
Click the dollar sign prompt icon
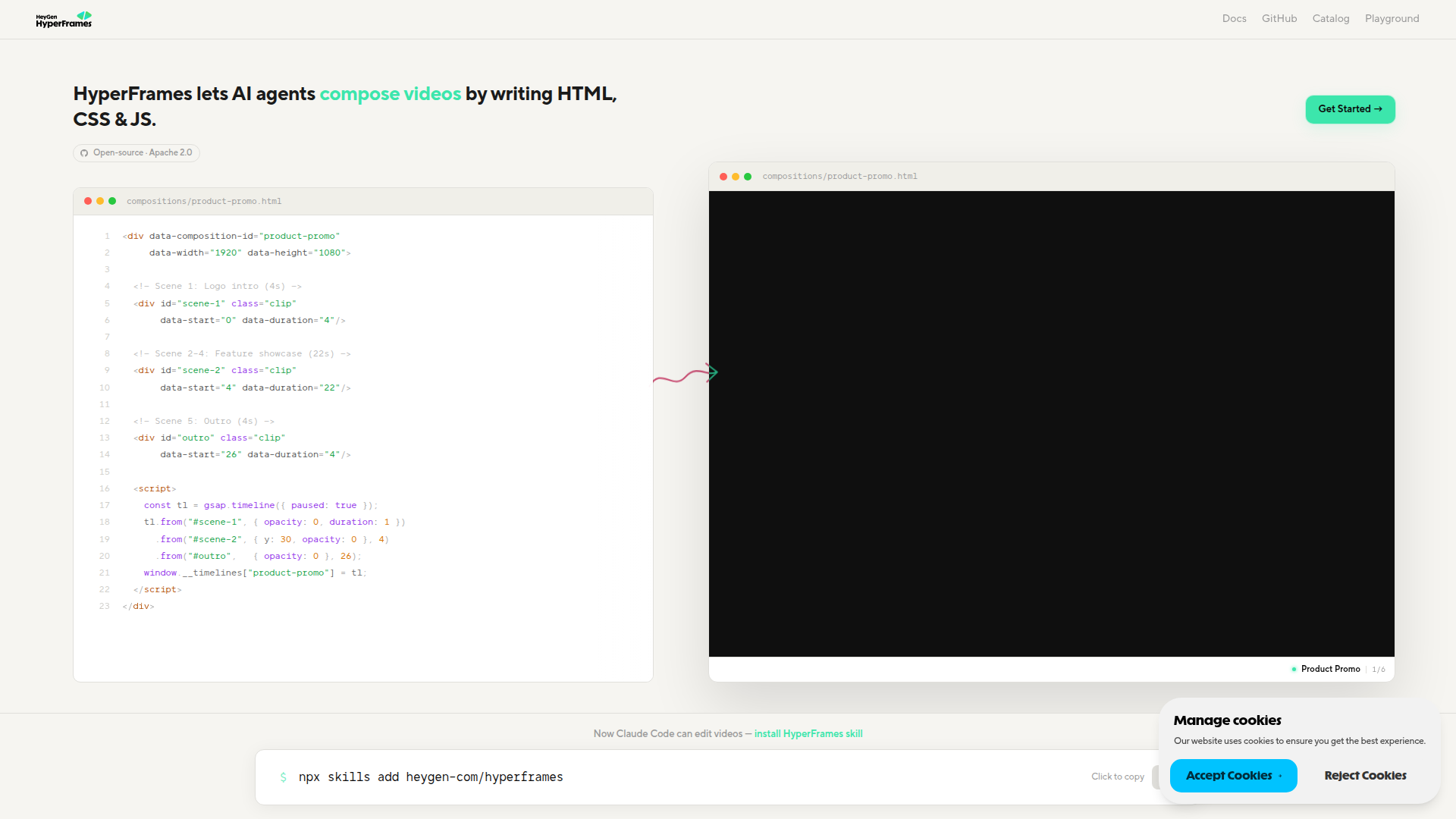pos(284,777)
